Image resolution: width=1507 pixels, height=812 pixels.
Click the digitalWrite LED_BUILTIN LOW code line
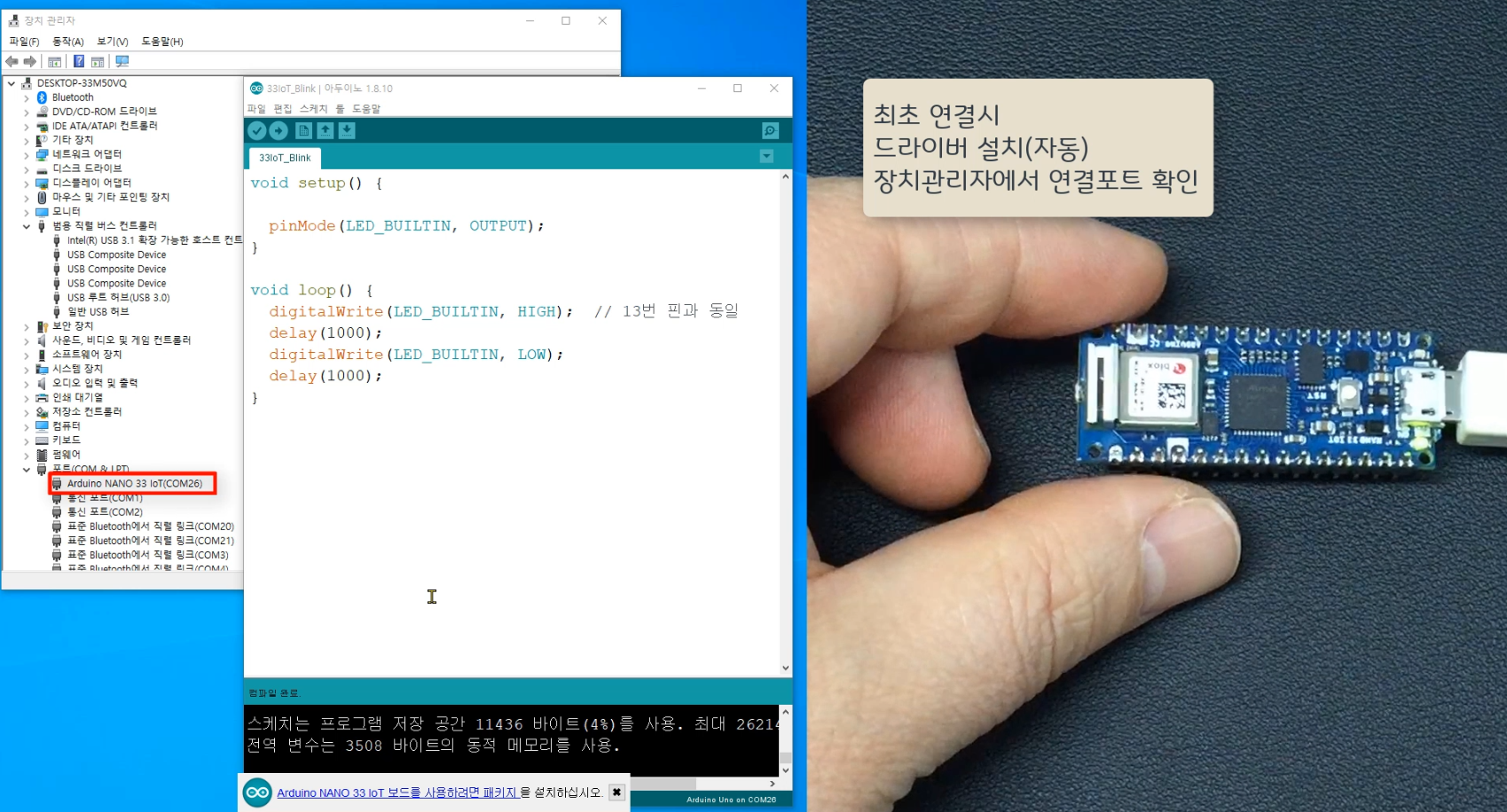416,355
